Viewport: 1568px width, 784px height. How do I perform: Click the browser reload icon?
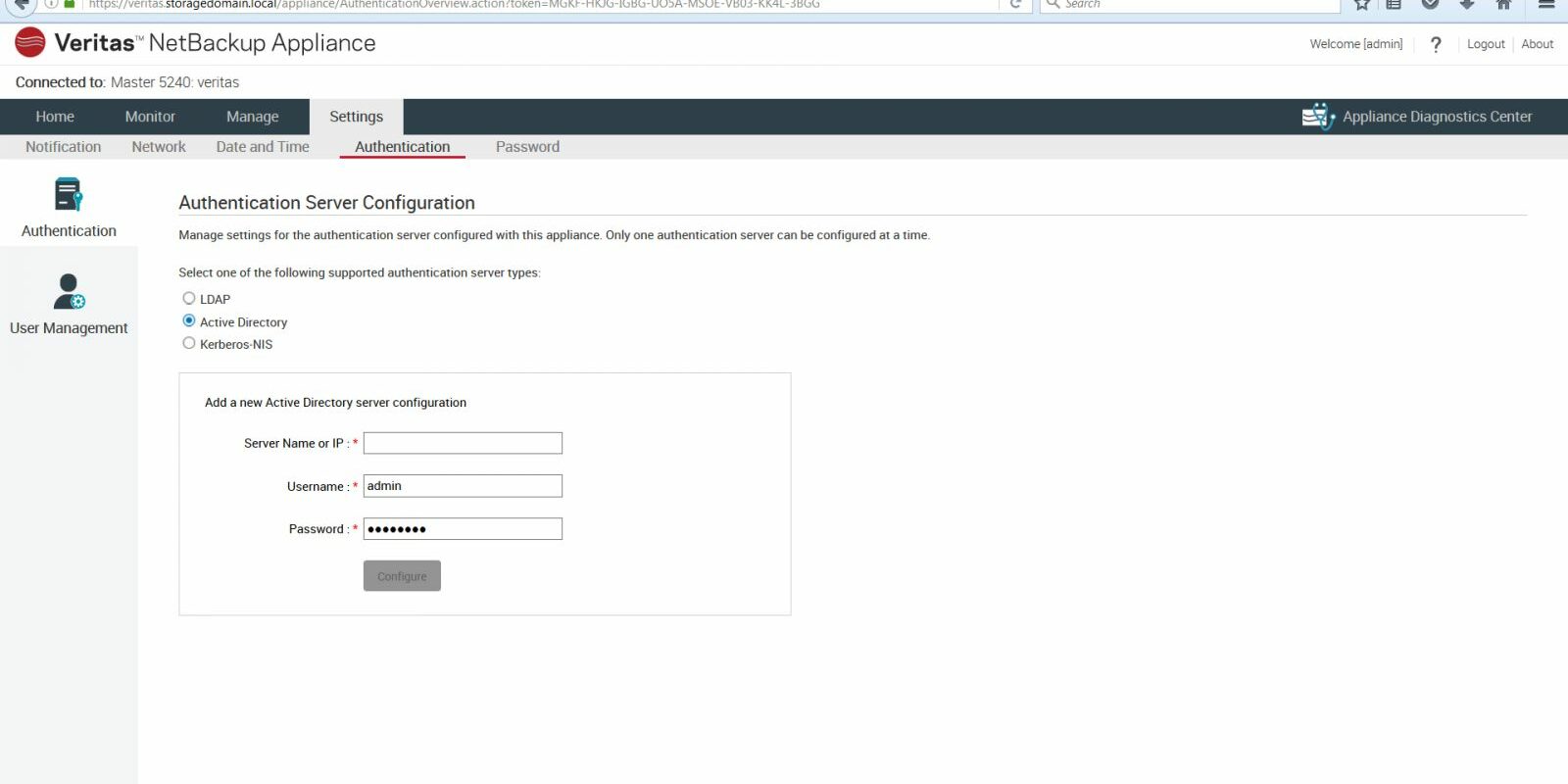pyautogui.click(x=1016, y=4)
